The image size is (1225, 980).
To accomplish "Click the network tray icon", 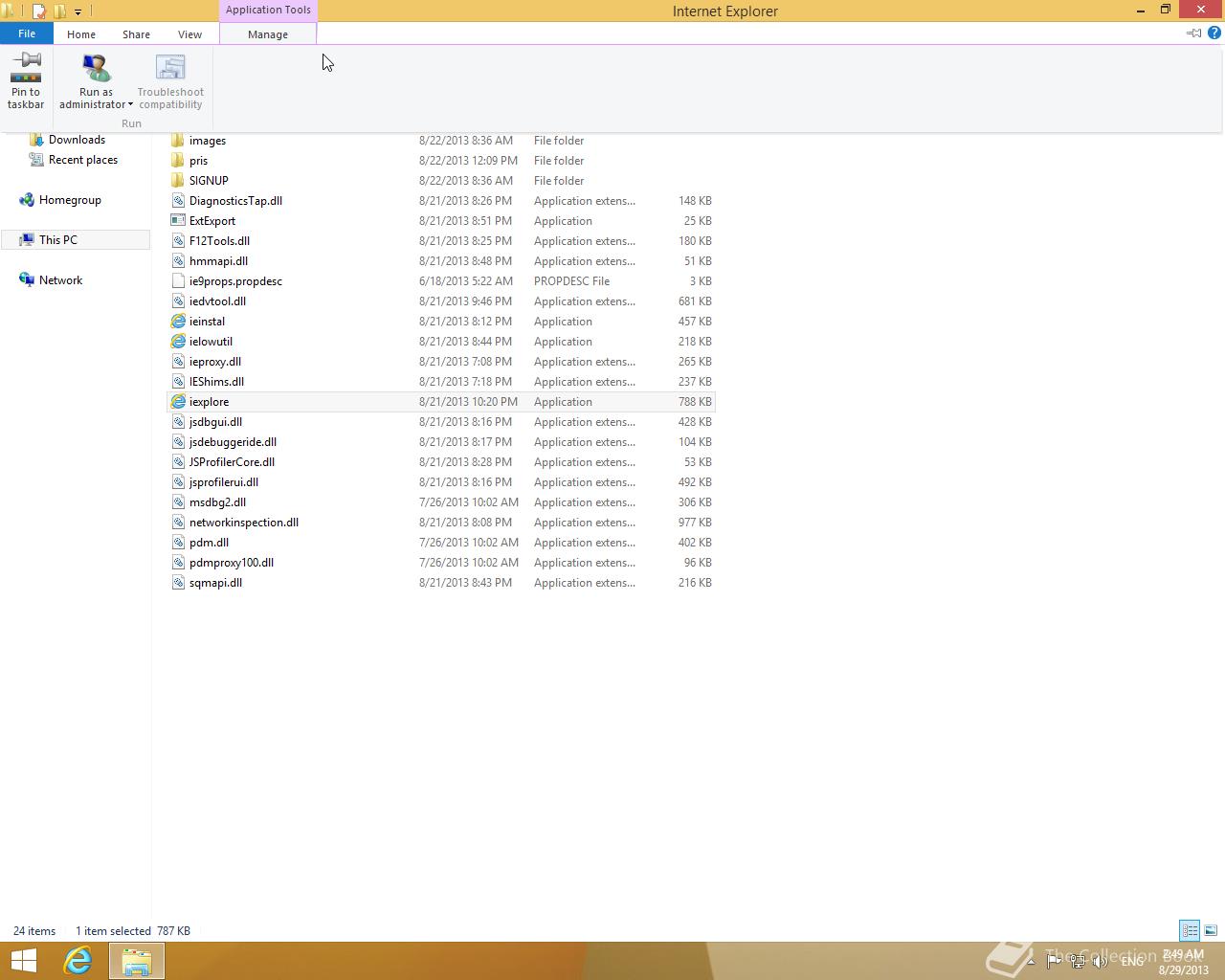I will [x=1078, y=962].
